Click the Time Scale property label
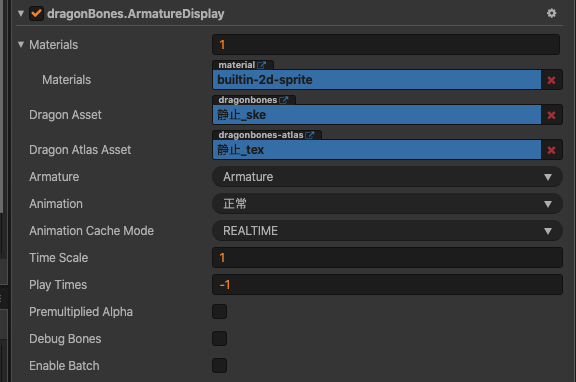Viewport: 576px width, 382px height. tap(58, 258)
